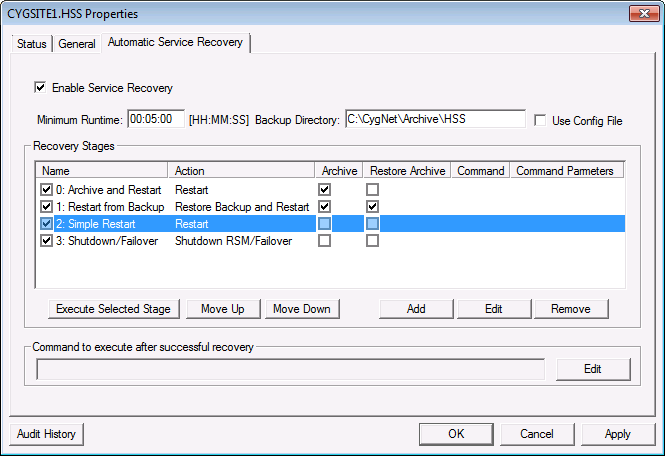Click the Command Parmeters column header
This screenshot has width=665, height=456.
point(567,171)
